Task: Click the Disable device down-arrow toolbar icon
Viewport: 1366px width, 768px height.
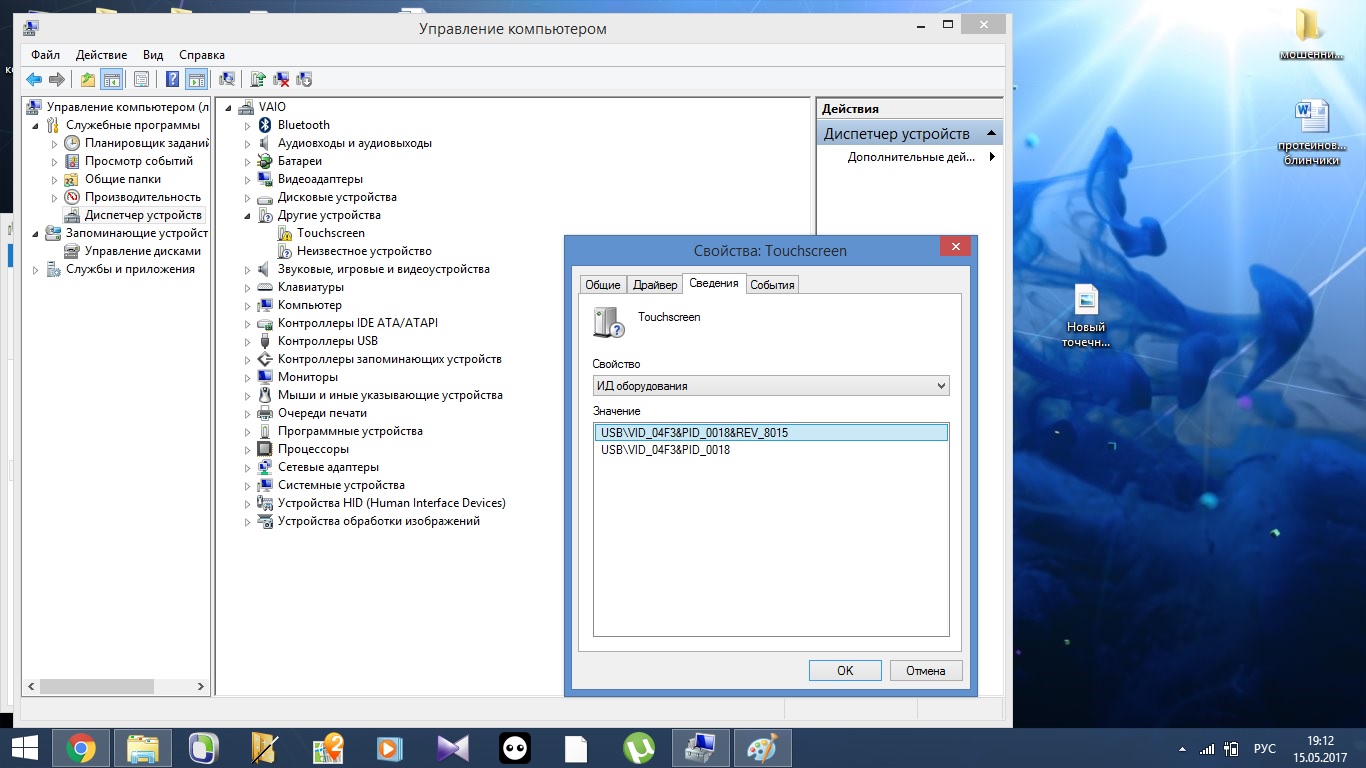Action: point(305,79)
